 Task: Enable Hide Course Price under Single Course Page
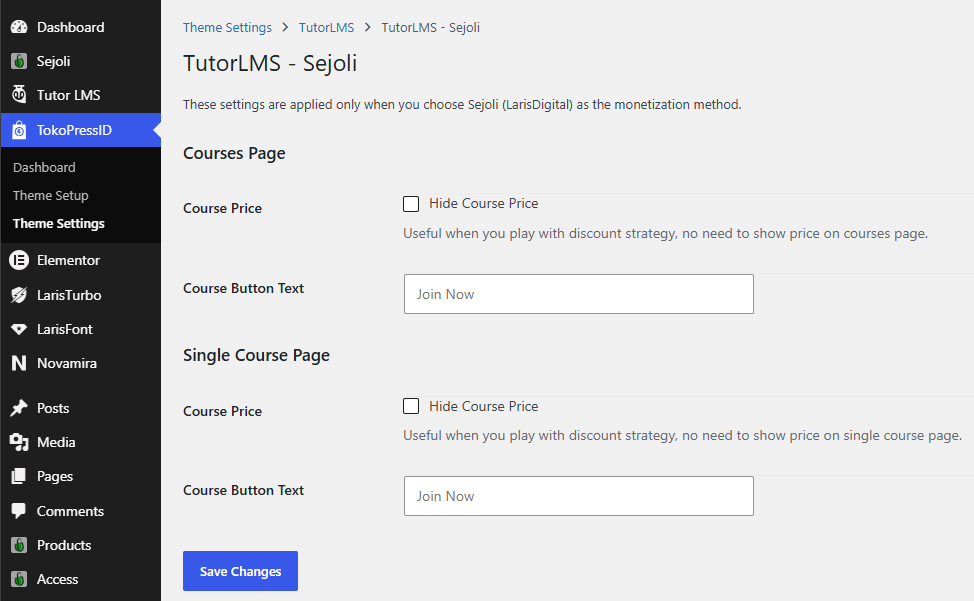[x=411, y=406]
